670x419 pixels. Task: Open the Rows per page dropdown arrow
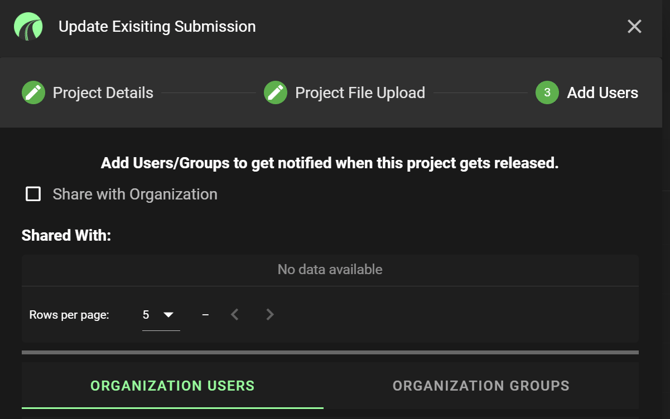coord(168,315)
